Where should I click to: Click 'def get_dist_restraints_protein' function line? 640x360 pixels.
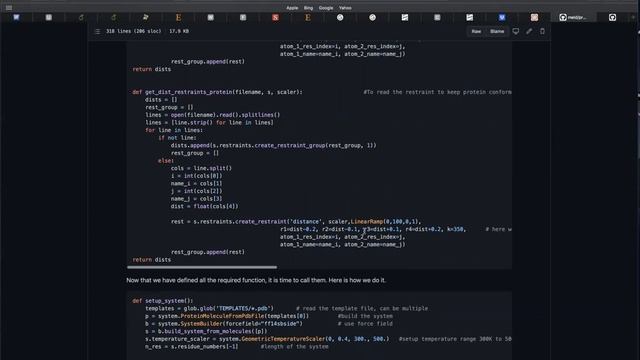click(218, 92)
